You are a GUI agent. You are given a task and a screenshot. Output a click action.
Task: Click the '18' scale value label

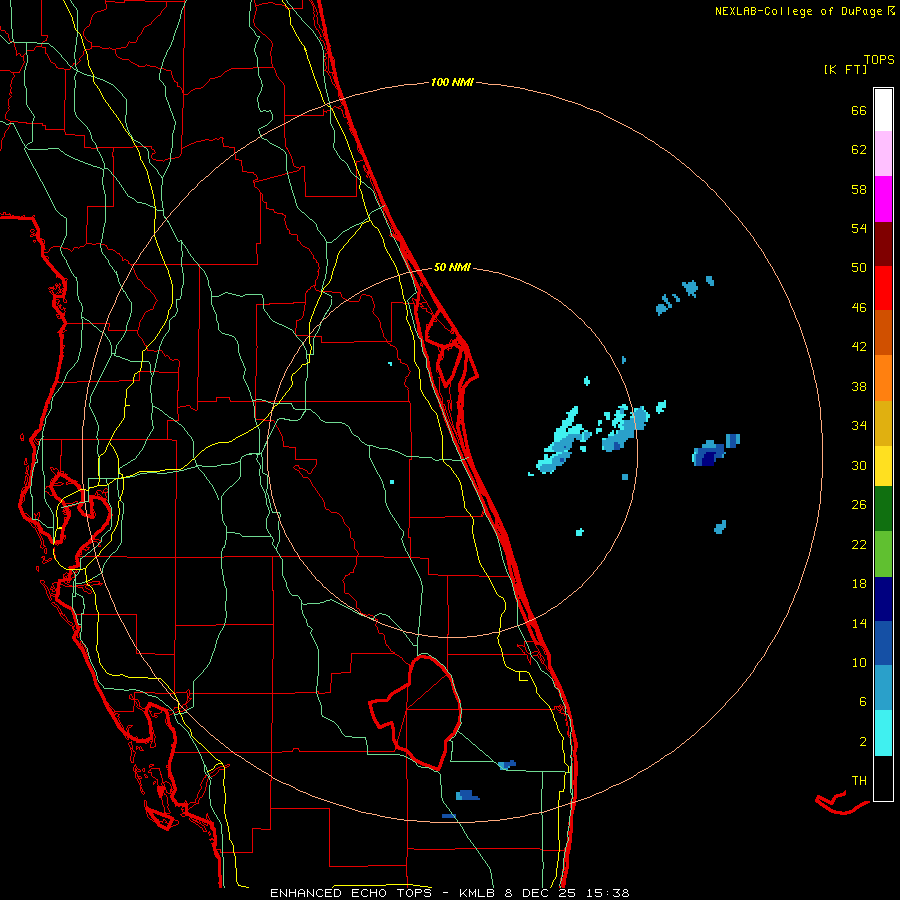859,584
